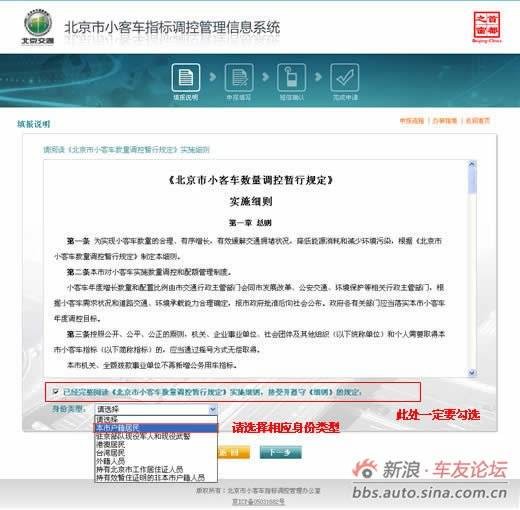Select 外籍人员 from the identity list

click(156, 461)
